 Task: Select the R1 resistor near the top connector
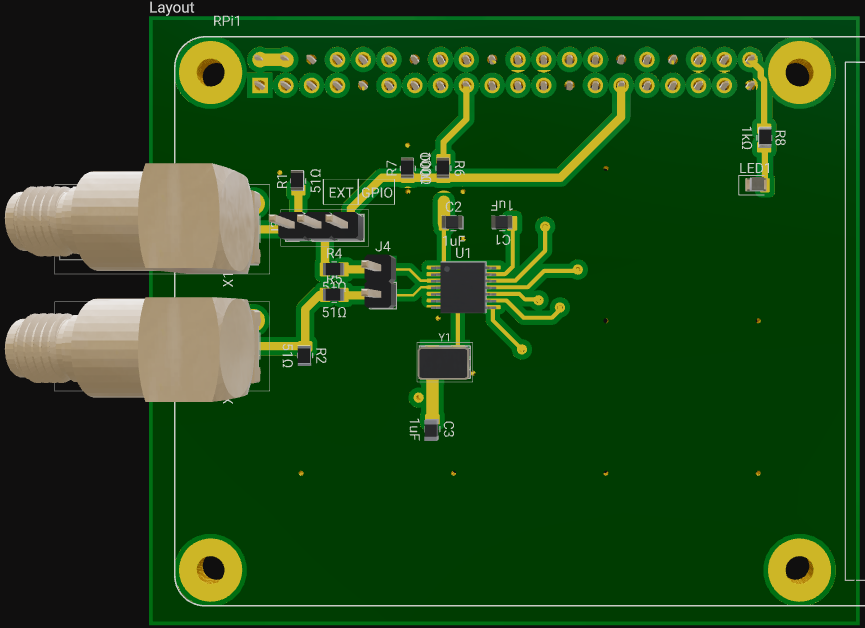pyautogui.click(x=297, y=181)
